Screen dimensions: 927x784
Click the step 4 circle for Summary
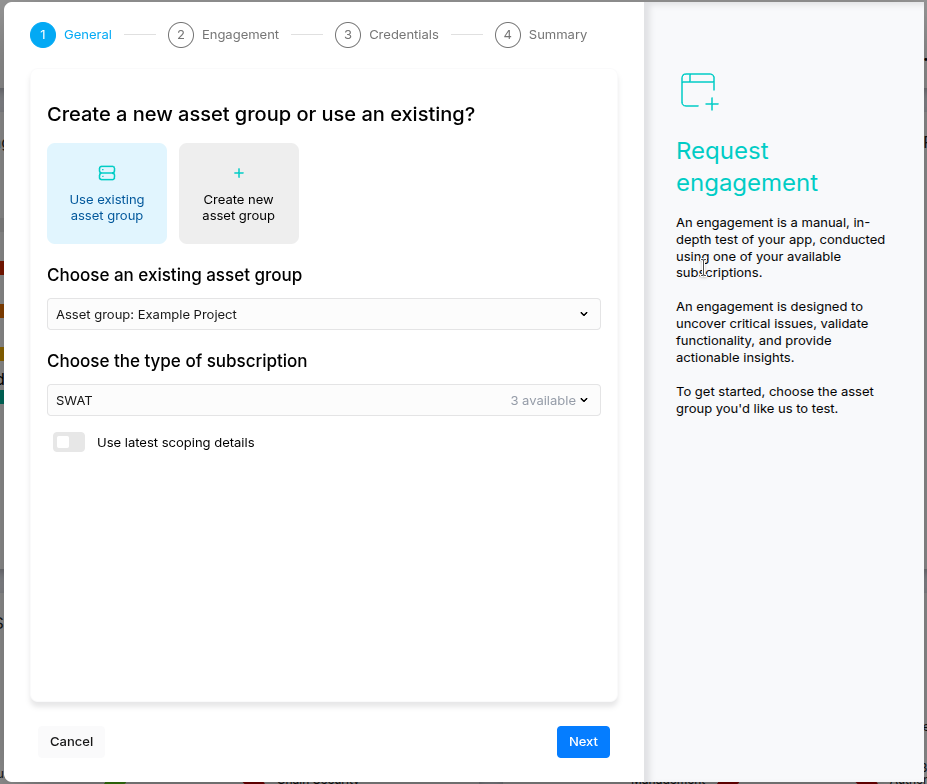508,35
